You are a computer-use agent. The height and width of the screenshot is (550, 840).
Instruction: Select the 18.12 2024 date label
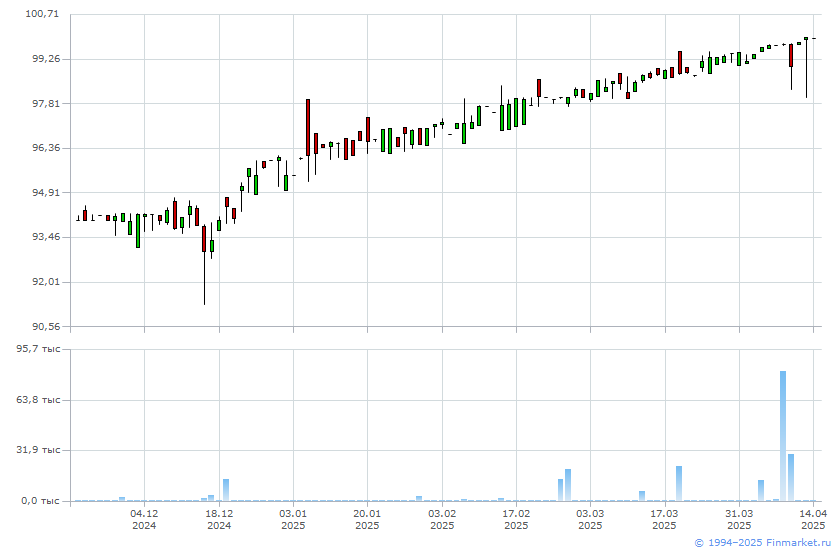click(219, 519)
